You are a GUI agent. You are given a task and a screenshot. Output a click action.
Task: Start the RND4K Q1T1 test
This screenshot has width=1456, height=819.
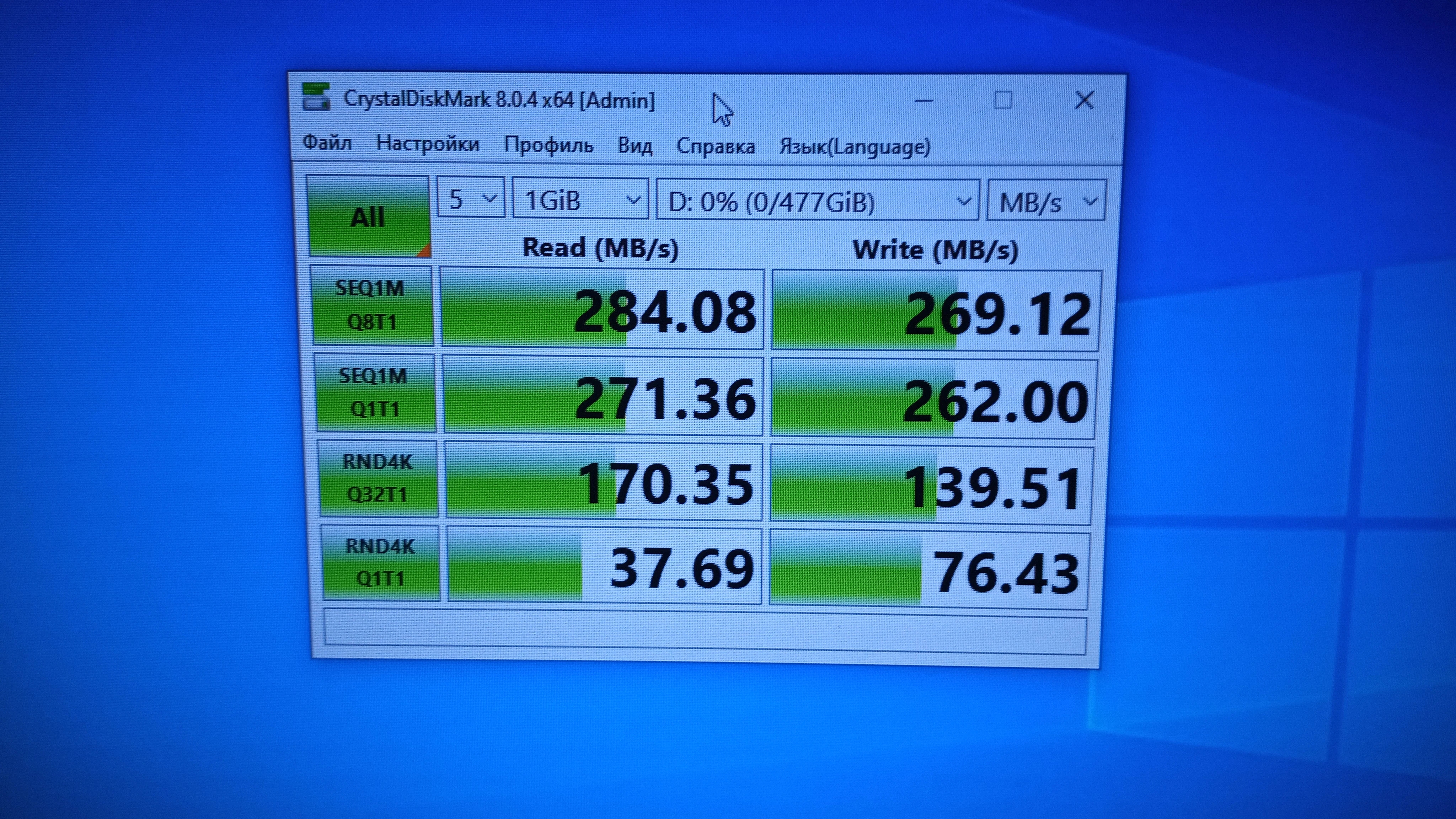pos(380,562)
